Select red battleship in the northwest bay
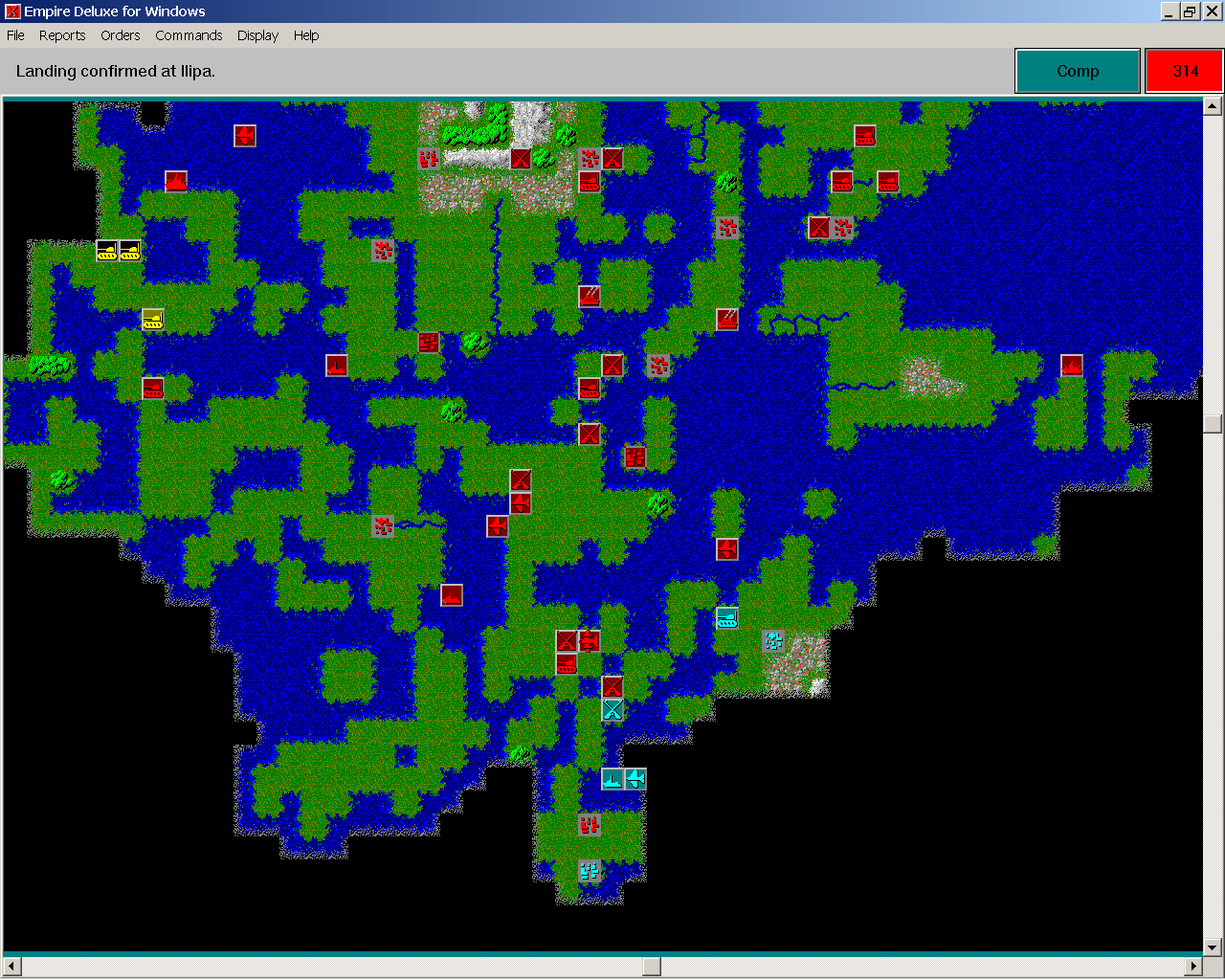 click(x=176, y=182)
